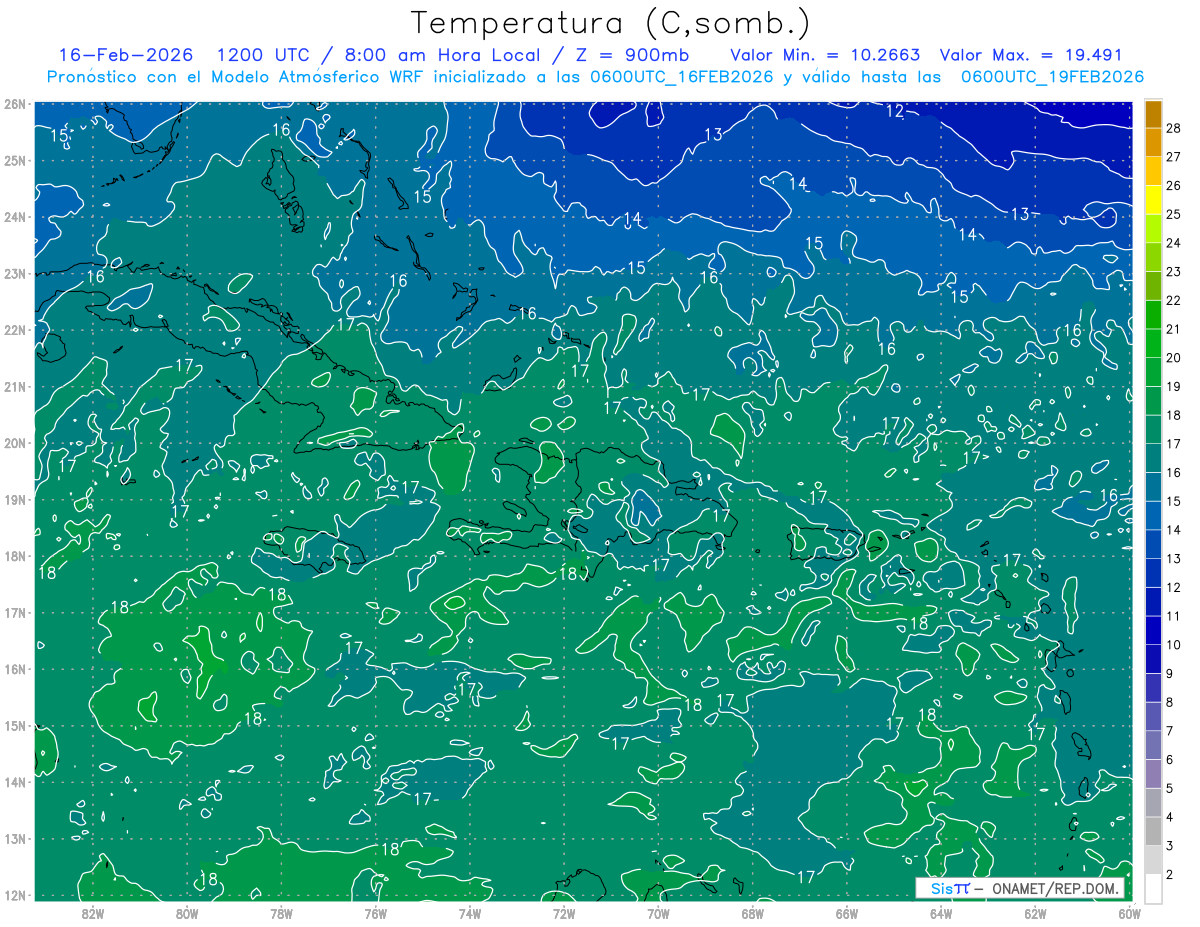Select the green swatch labeled 20
1200x927 pixels.
click(x=1153, y=344)
